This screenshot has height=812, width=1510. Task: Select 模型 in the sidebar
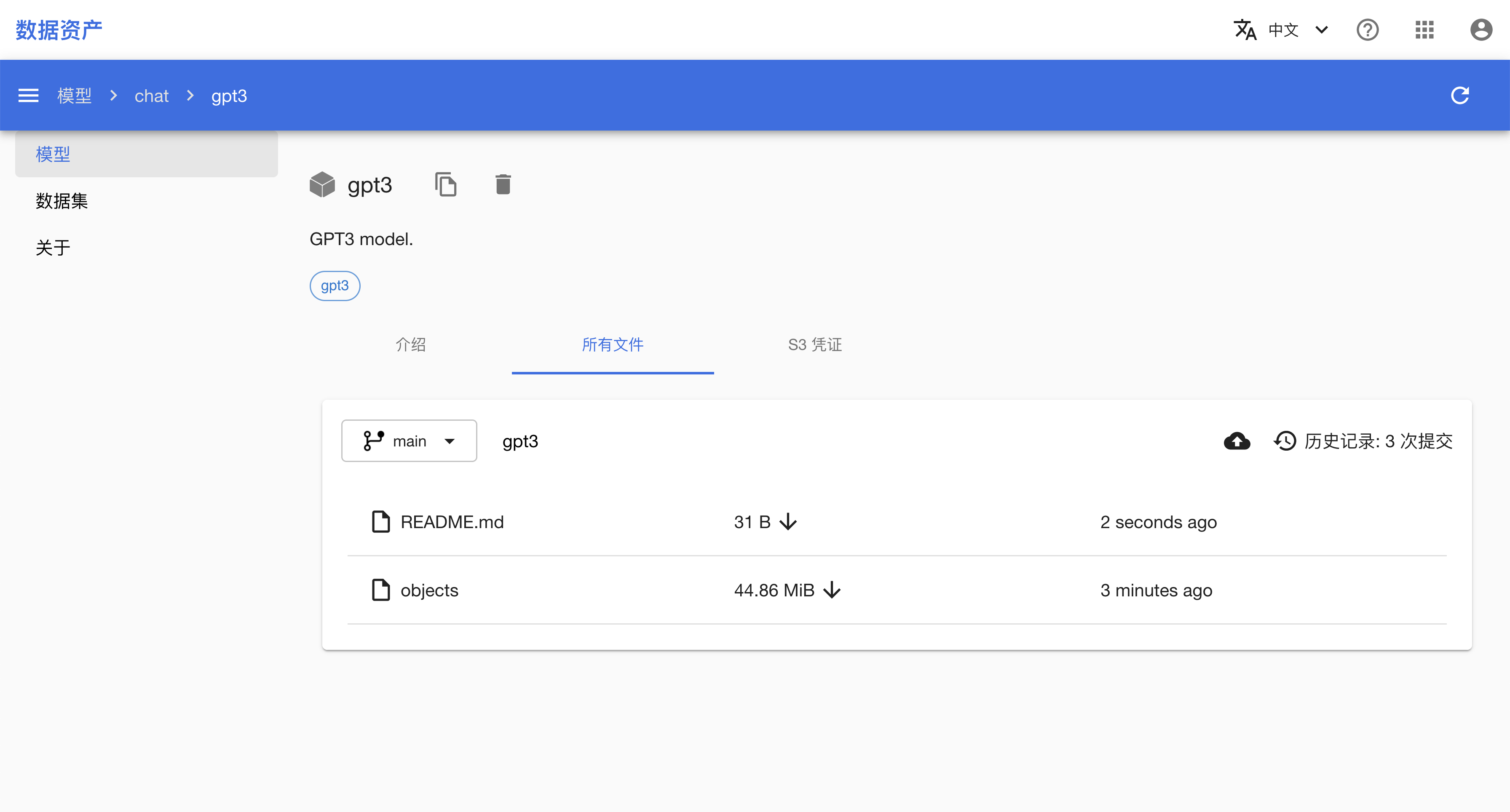(147, 155)
